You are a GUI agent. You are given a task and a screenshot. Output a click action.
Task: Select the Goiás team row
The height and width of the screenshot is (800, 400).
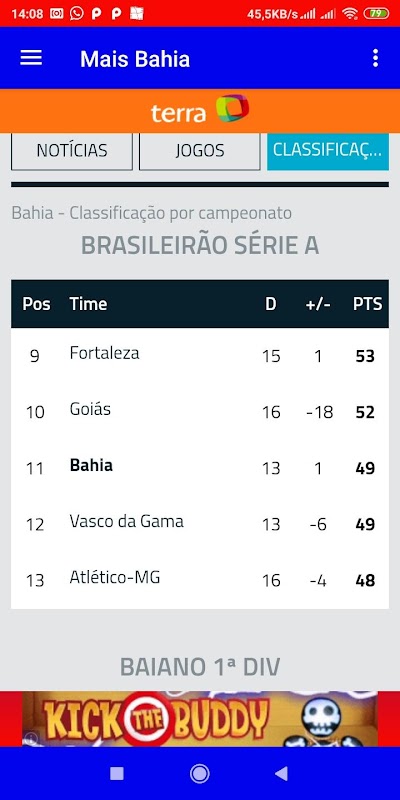point(200,412)
